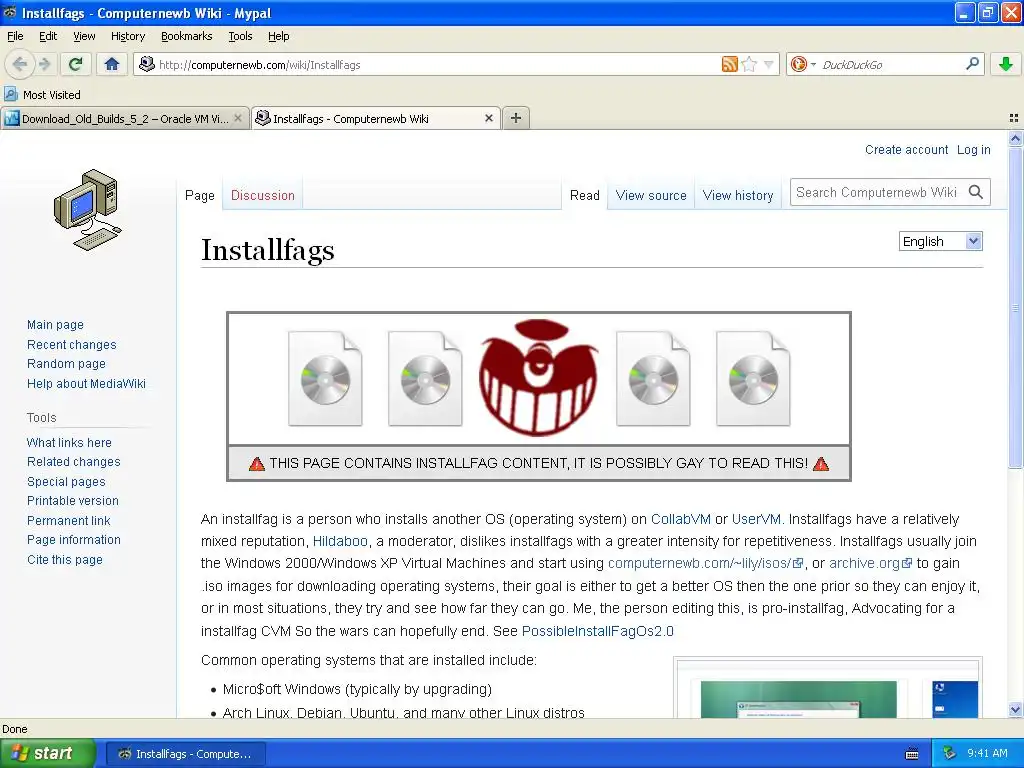1024x768 pixels.
Task: Follow the UserVM link
Action: pos(756,519)
